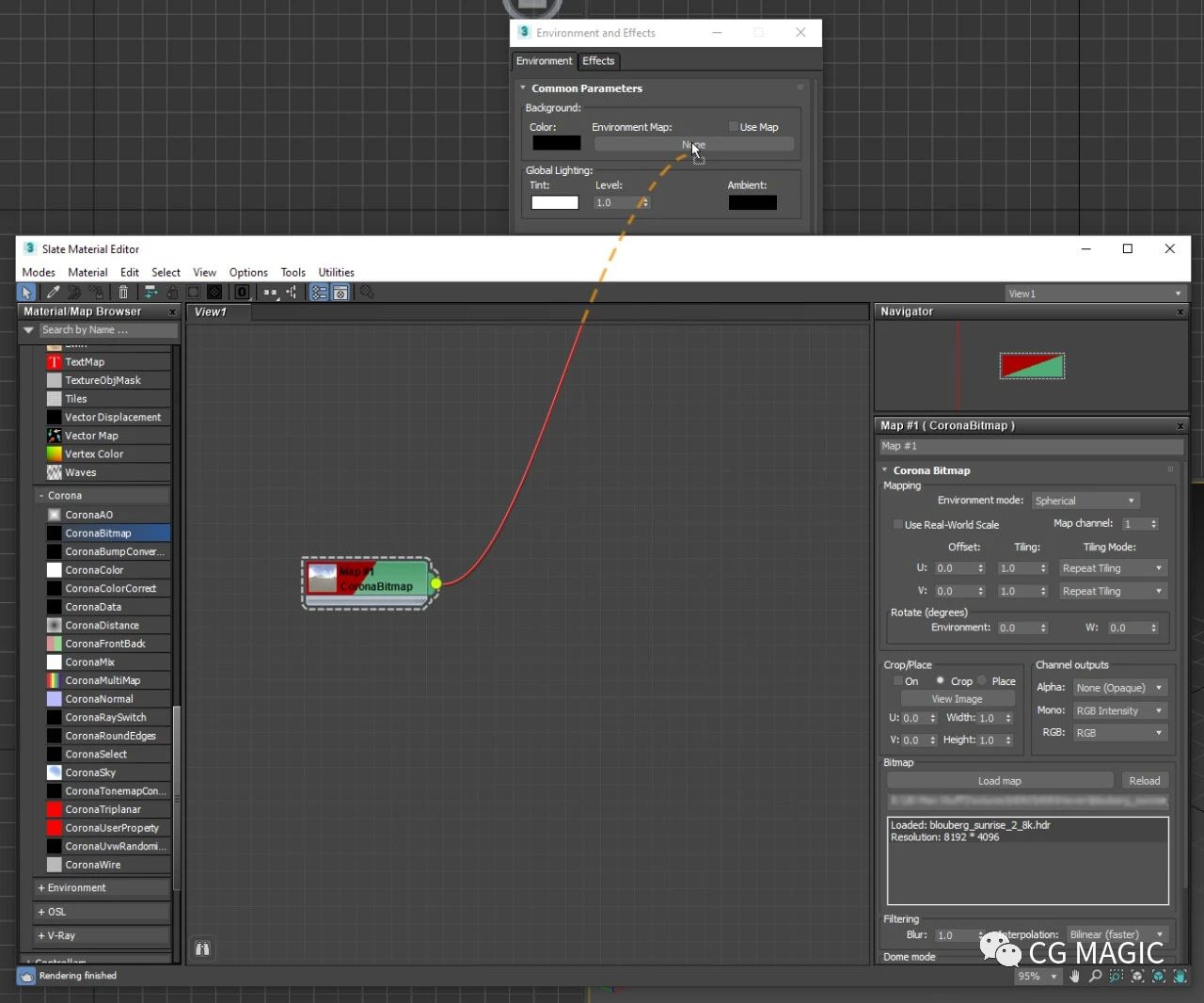Viewport: 1204px width, 1003px height.
Task: Open Material ID Channel flyout
Action: [242, 293]
